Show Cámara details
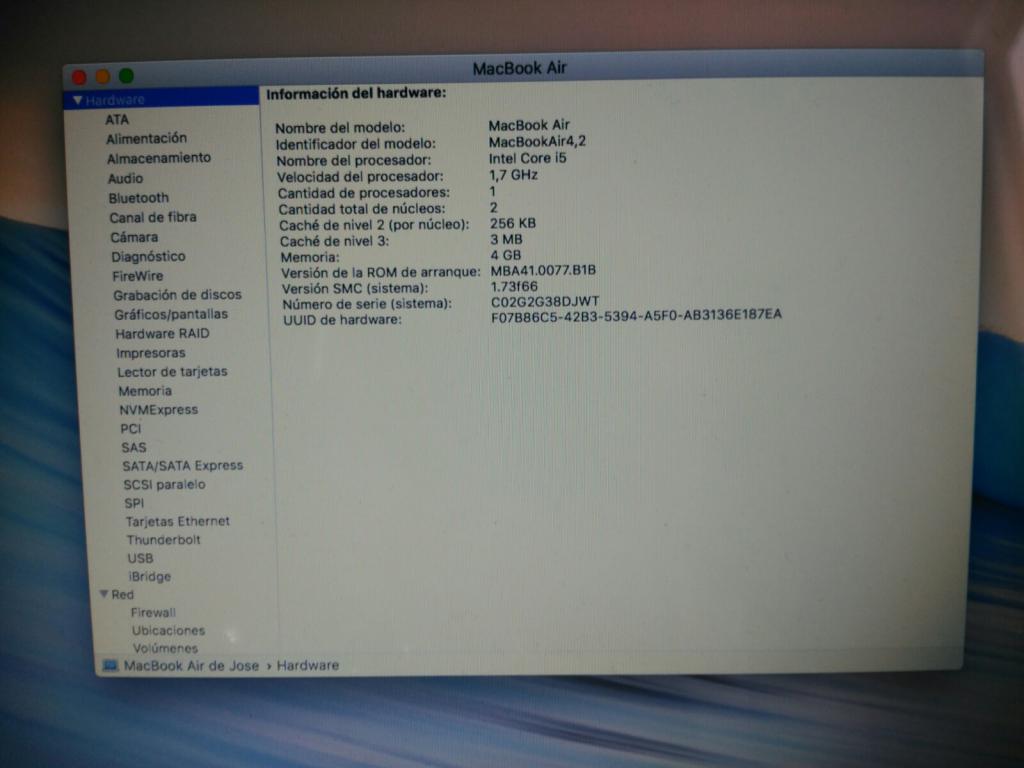The height and width of the screenshot is (768, 1024). tap(134, 237)
